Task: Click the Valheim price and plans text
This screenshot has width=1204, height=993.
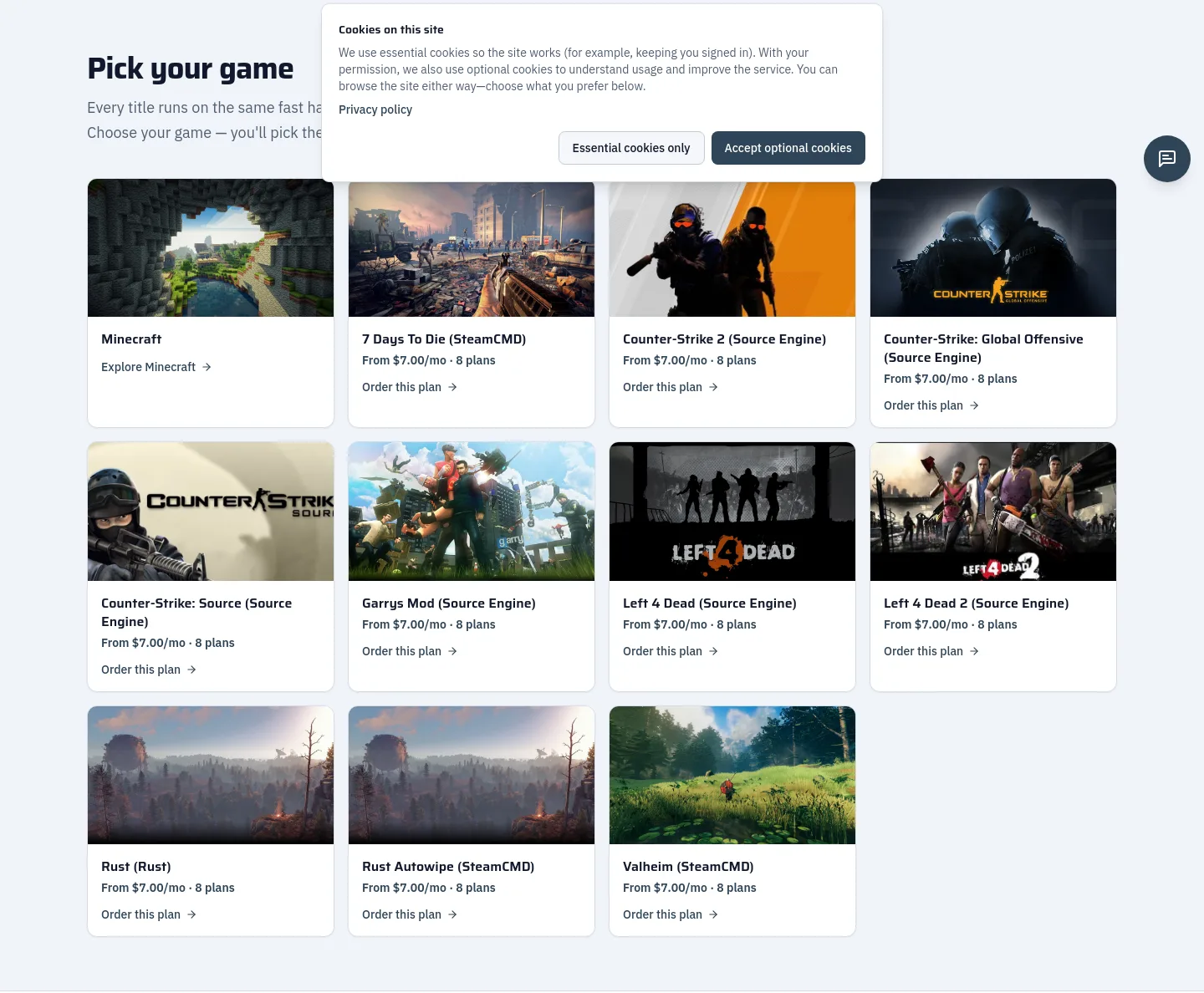Action: pyautogui.click(x=690, y=888)
